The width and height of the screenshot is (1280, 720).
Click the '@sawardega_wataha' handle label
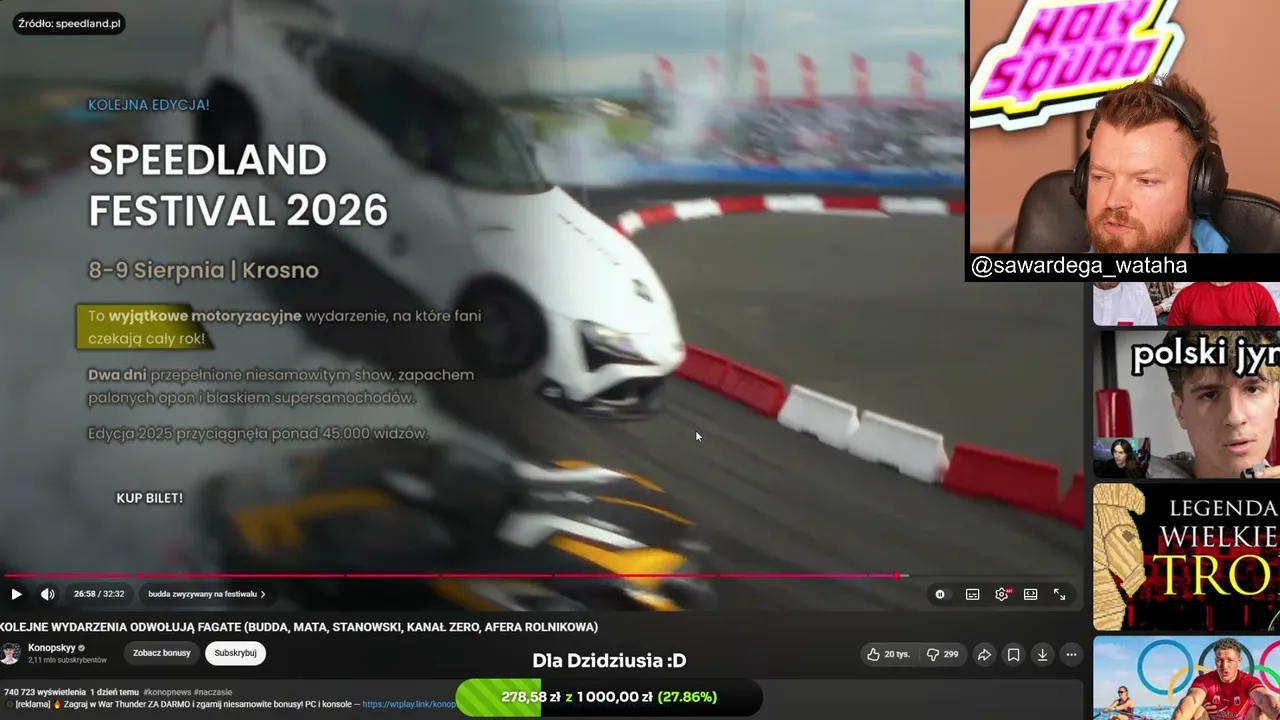(1079, 266)
